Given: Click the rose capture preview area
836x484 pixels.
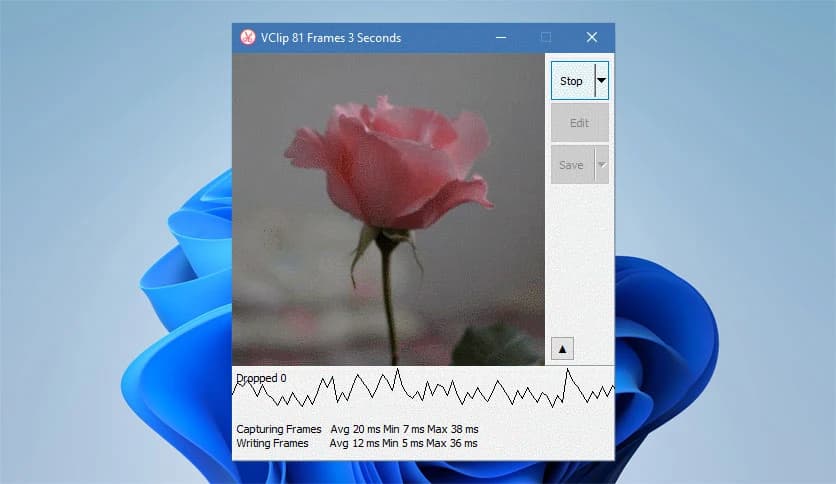Looking at the screenshot, I should [x=388, y=209].
